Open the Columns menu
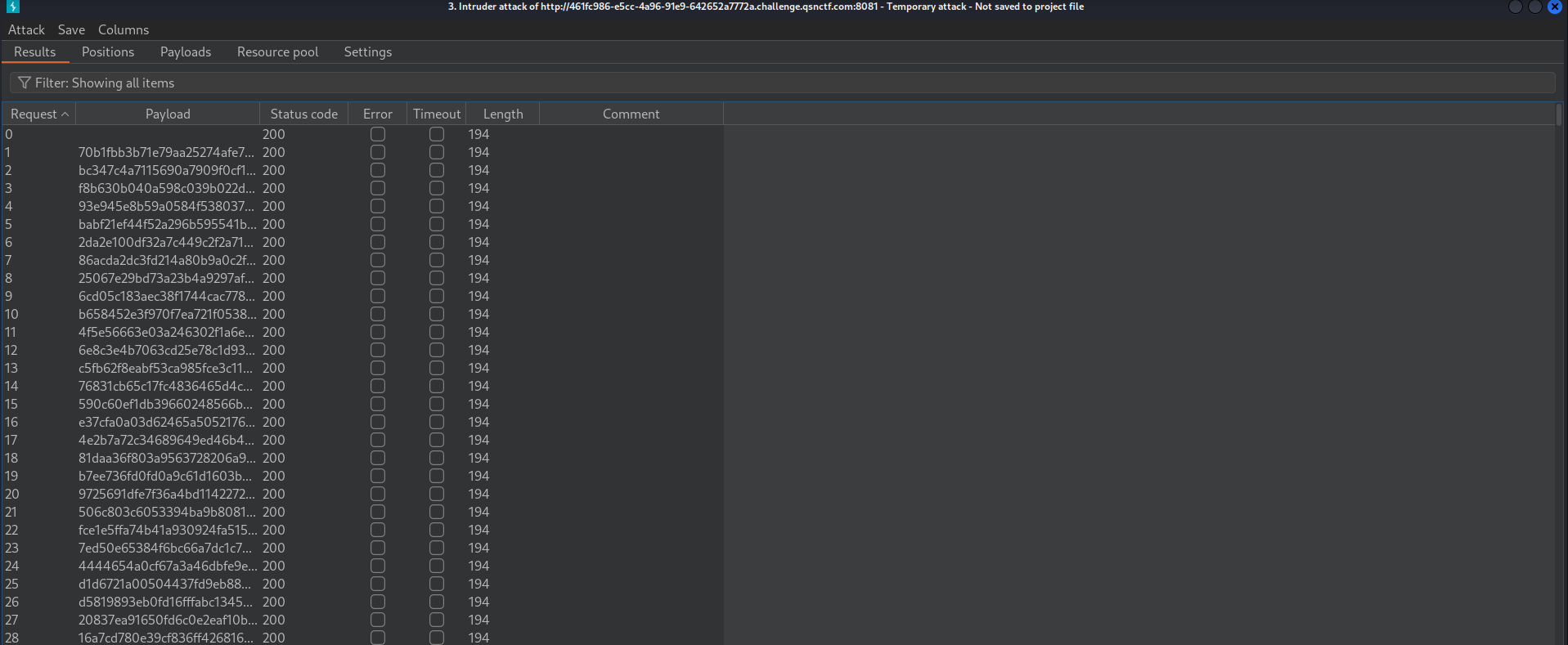This screenshot has width=1568, height=645. (124, 29)
